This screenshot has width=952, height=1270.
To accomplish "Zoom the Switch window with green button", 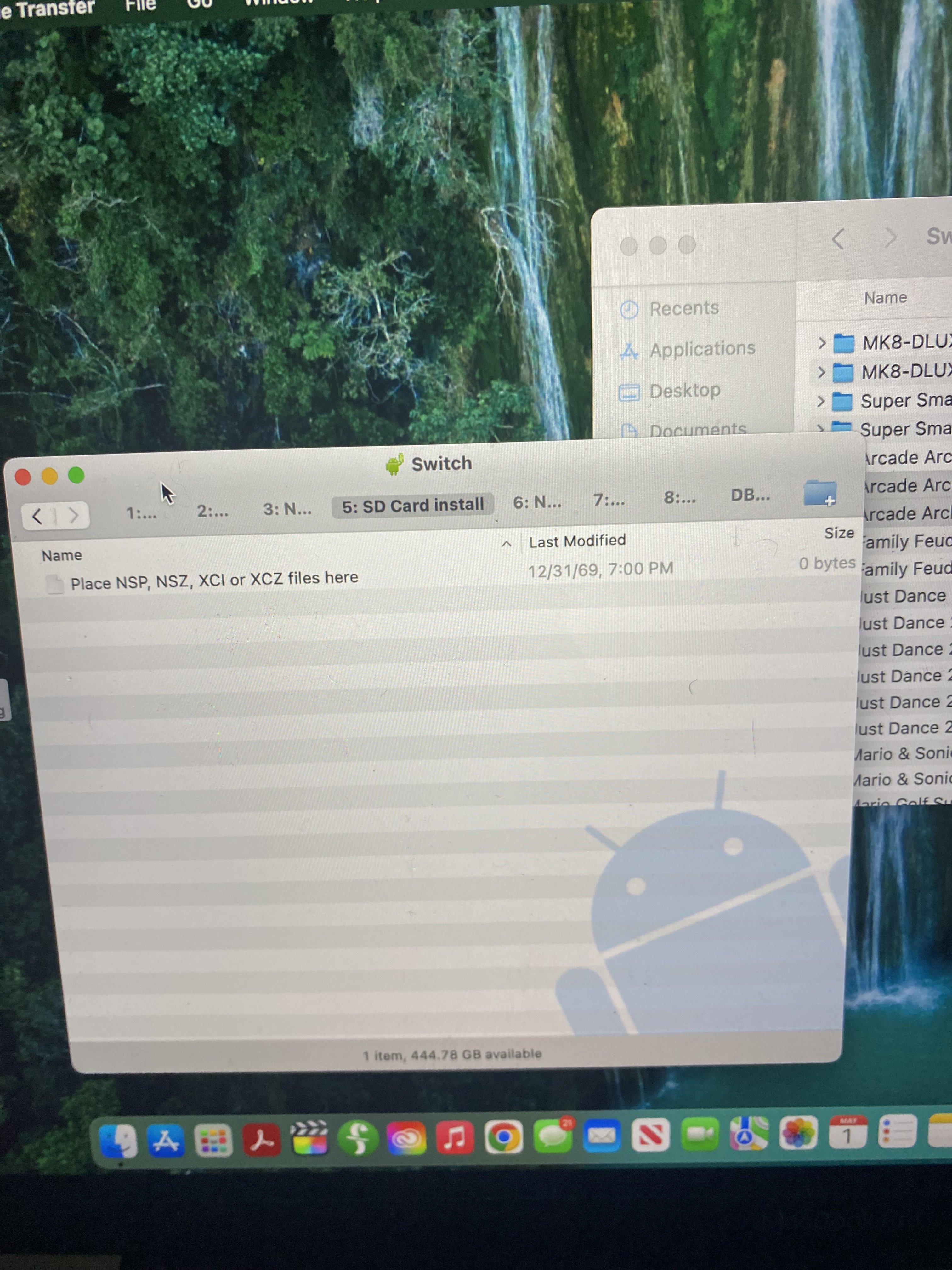I will (76, 475).
